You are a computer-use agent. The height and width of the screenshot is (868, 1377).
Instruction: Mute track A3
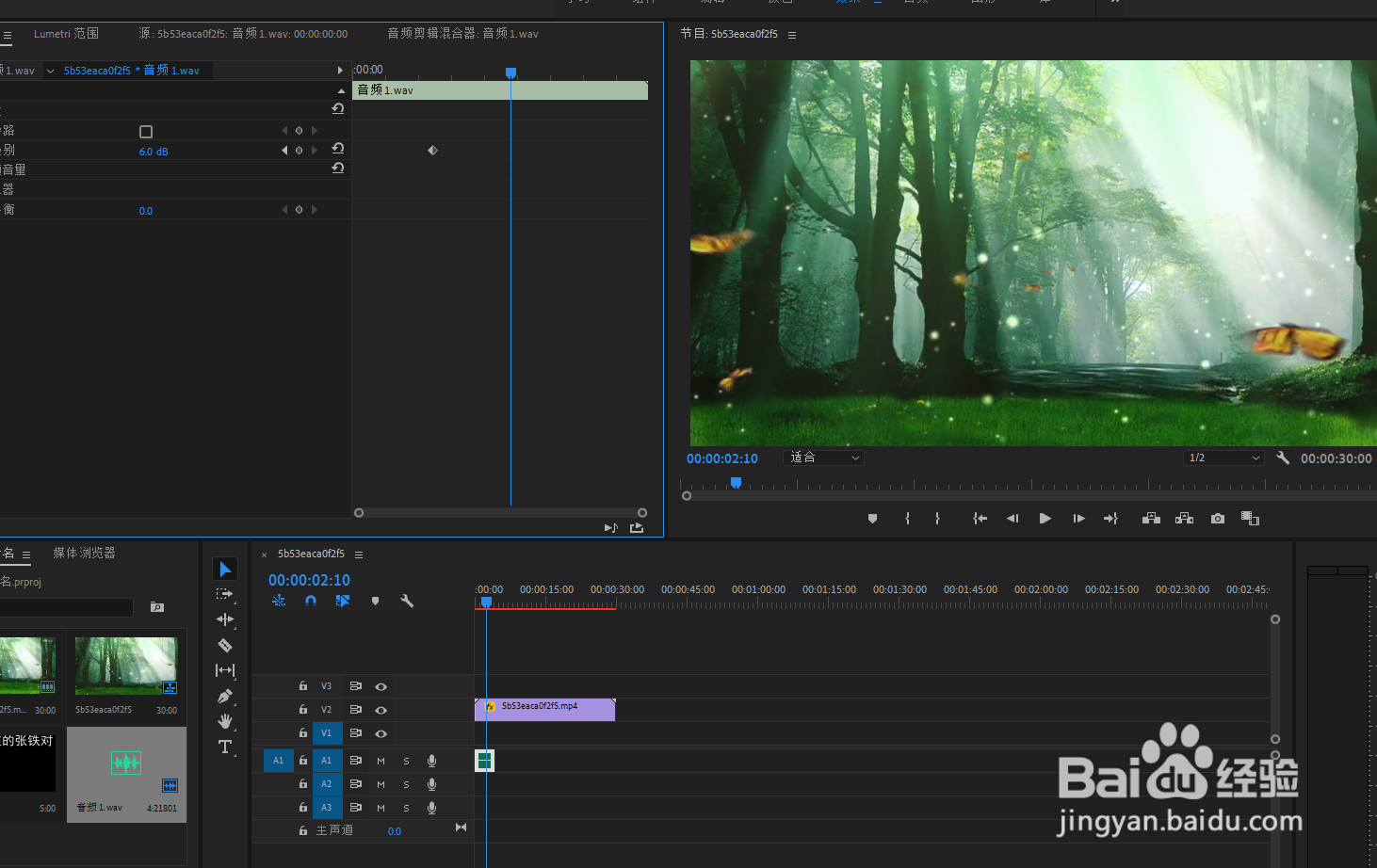pos(381,808)
